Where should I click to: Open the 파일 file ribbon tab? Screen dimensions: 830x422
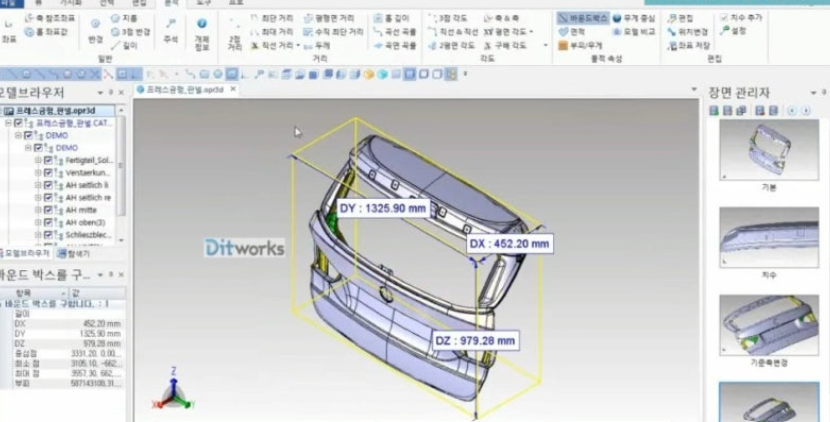click(11, 3)
